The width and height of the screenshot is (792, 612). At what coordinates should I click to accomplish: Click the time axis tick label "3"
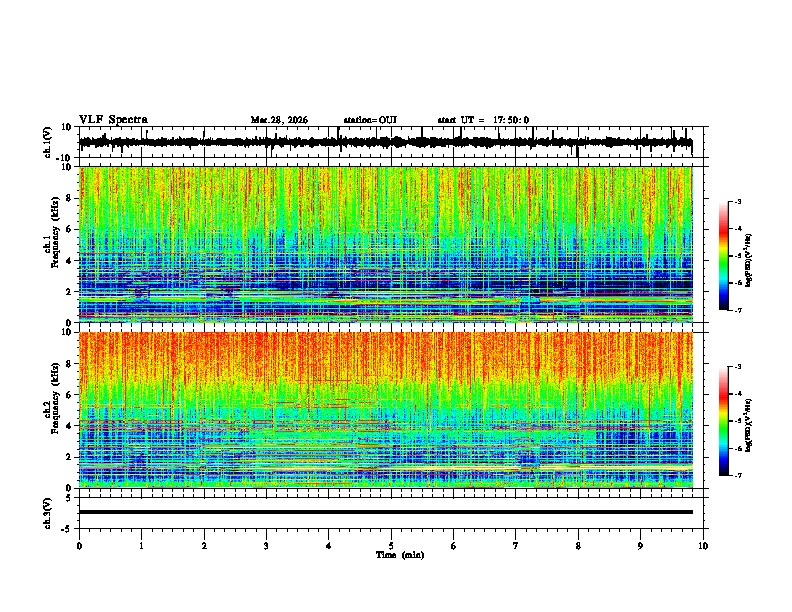266,546
